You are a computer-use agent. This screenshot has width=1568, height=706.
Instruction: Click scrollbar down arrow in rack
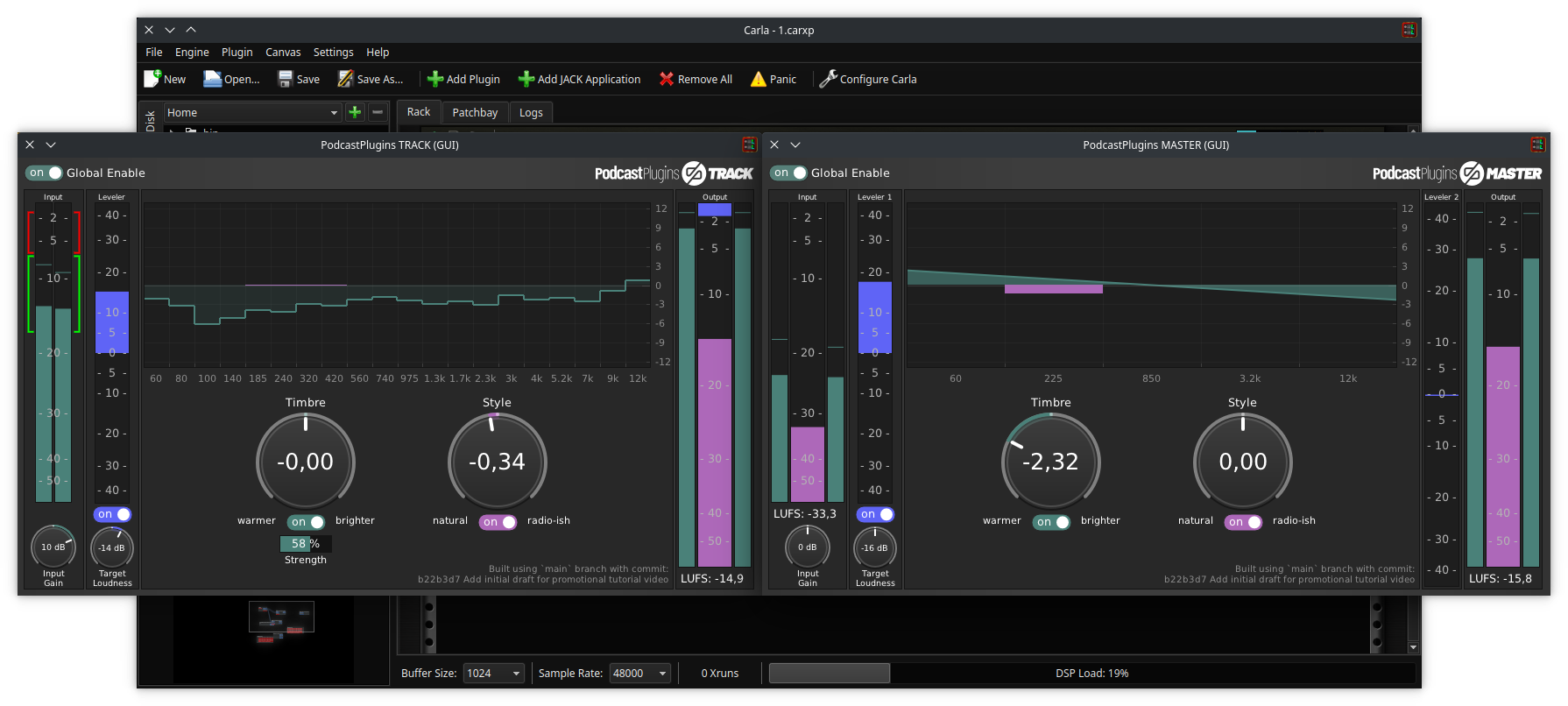(1413, 647)
